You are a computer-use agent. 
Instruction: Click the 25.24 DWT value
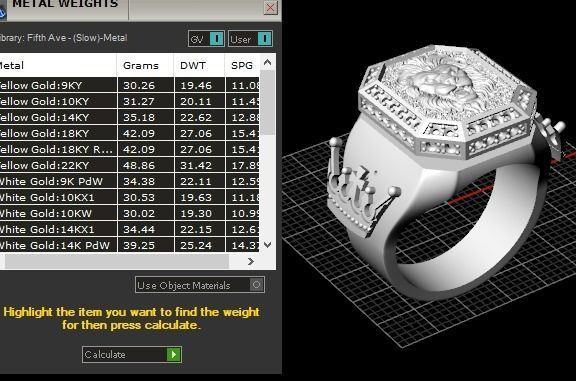pos(196,245)
